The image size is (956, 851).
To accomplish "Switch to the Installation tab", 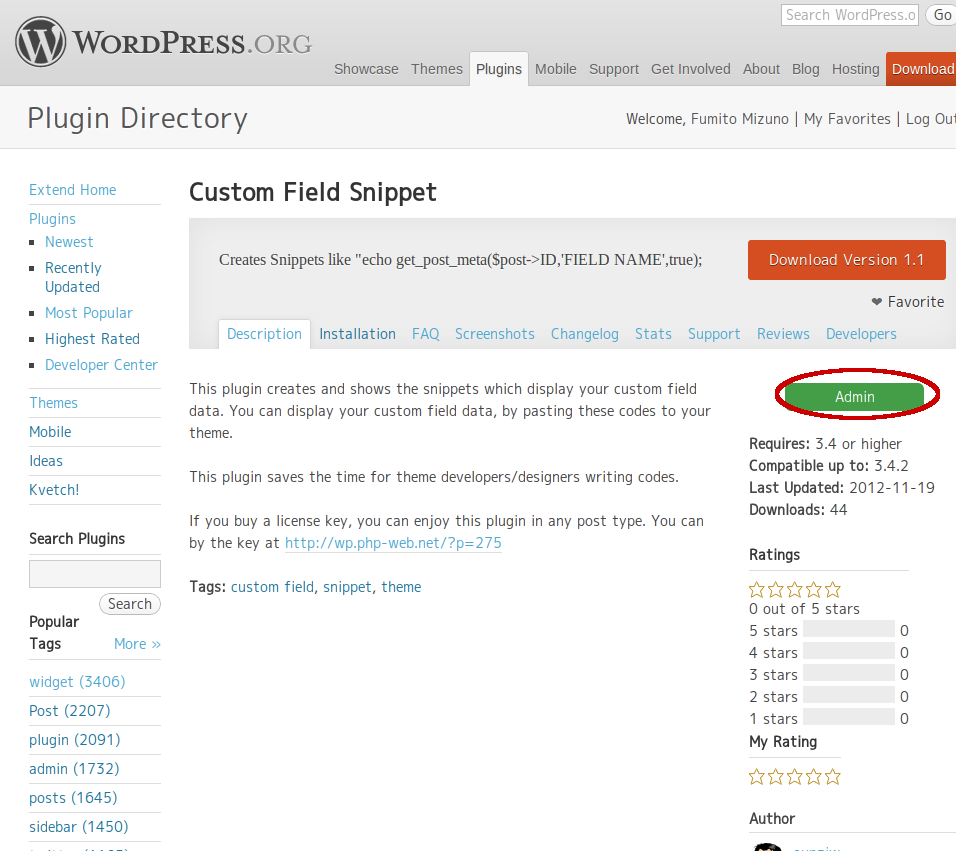I will point(357,334).
